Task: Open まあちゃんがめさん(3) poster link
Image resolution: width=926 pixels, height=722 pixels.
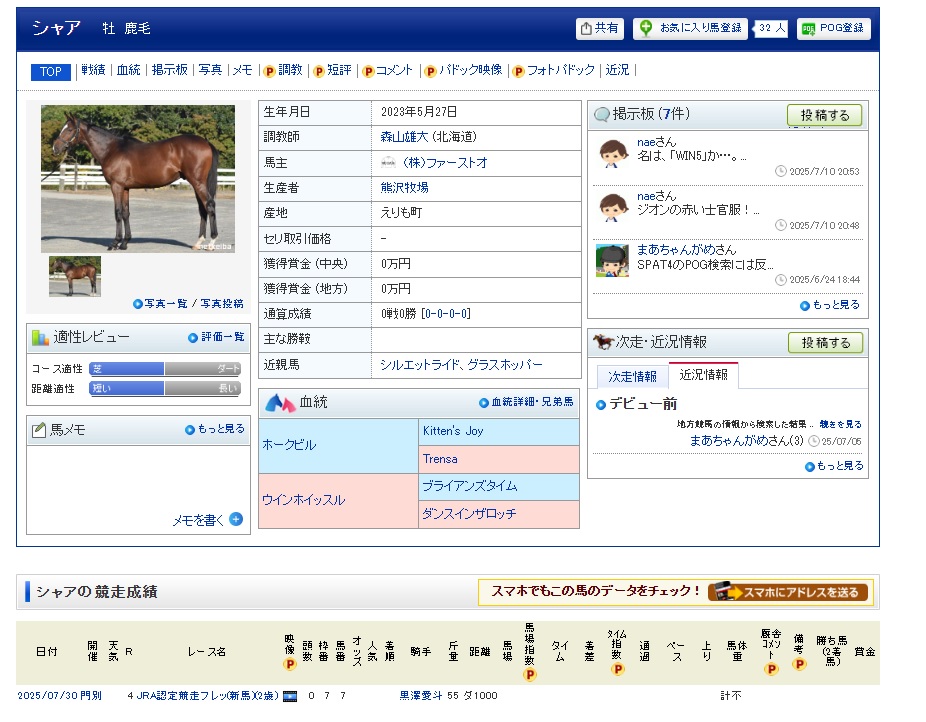Action: click(746, 441)
